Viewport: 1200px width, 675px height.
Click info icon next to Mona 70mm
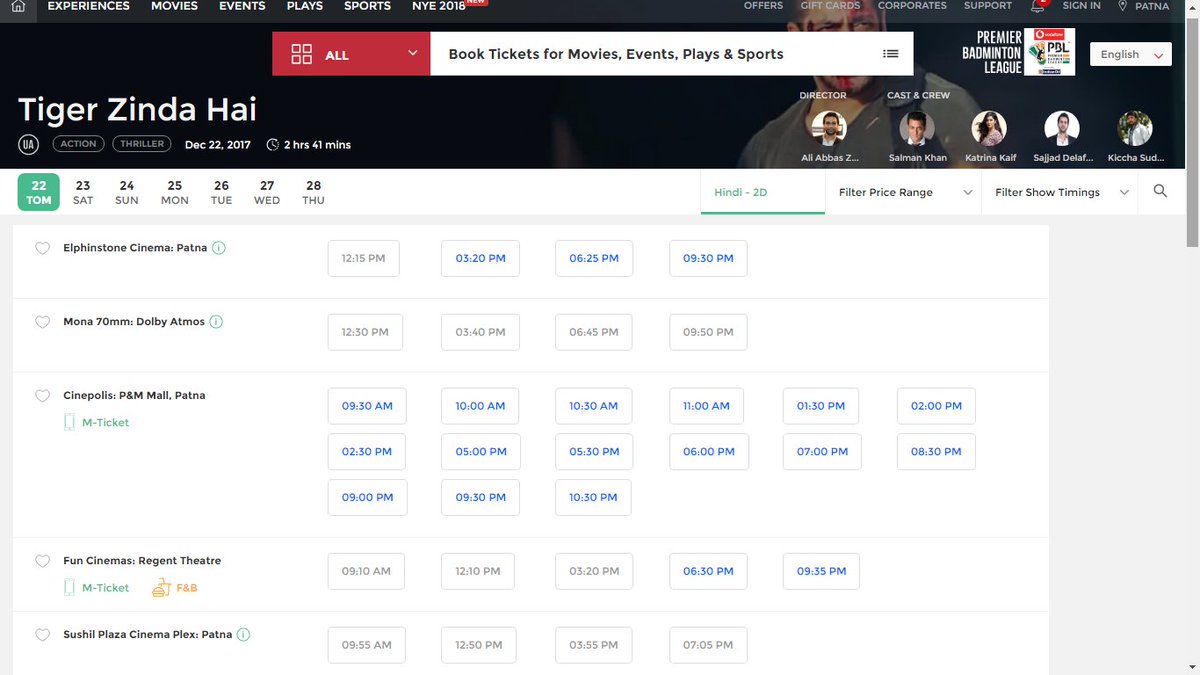pyautogui.click(x=216, y=322)
